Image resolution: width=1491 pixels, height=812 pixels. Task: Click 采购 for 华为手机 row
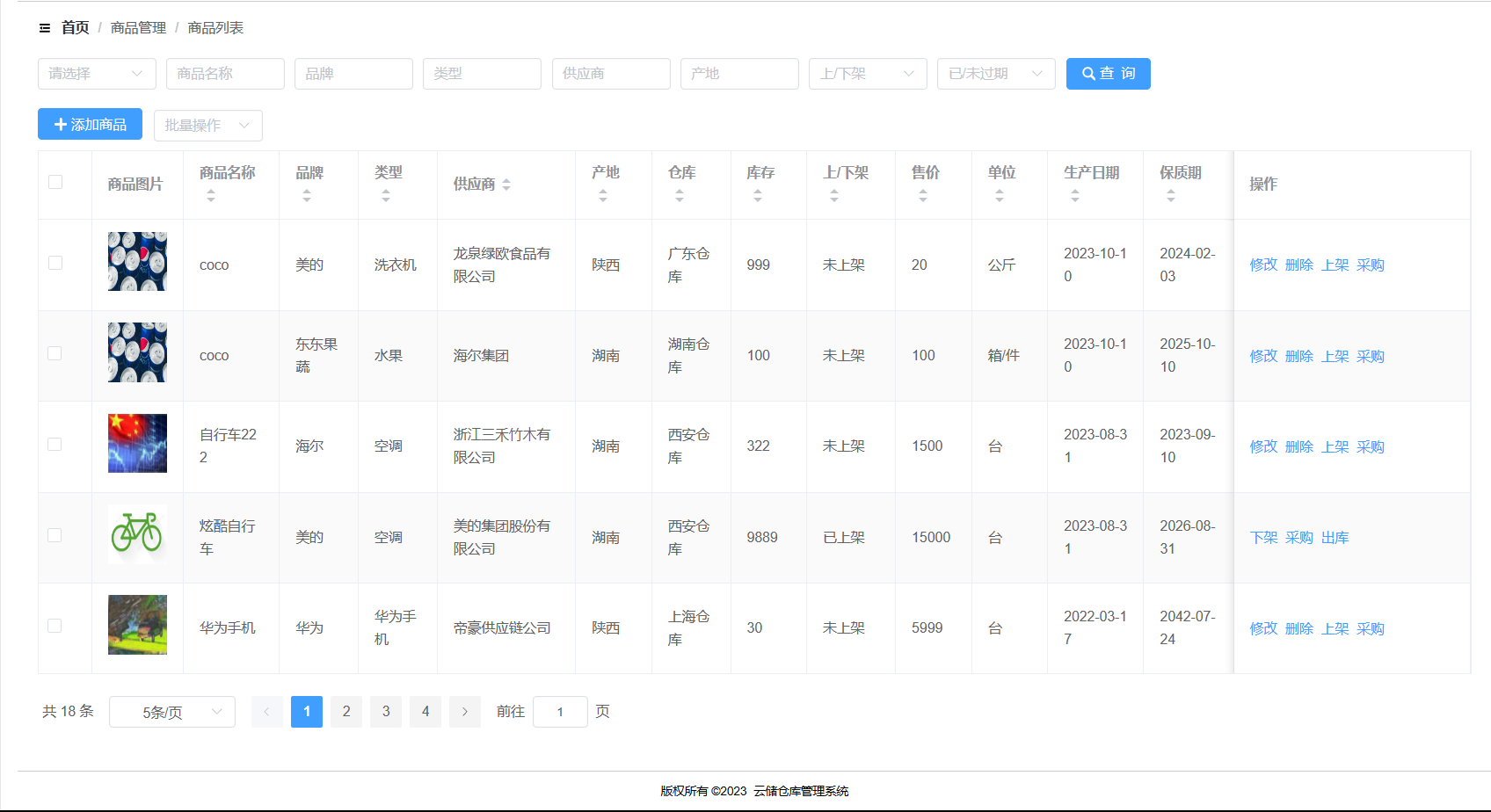1370,628
